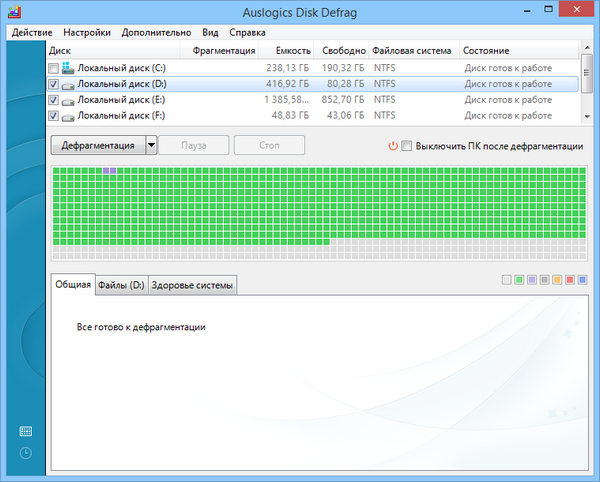The width and height of the screenshot is (600, 482).
Task: Click the Auslogics app icon in the title bar
Action: 13,13
